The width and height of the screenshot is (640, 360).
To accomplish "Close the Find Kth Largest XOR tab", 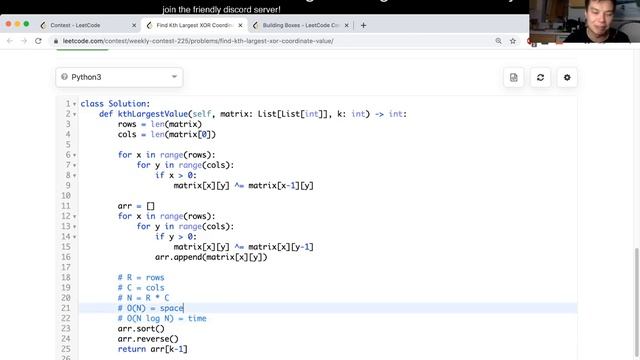I will click(240, 25).
